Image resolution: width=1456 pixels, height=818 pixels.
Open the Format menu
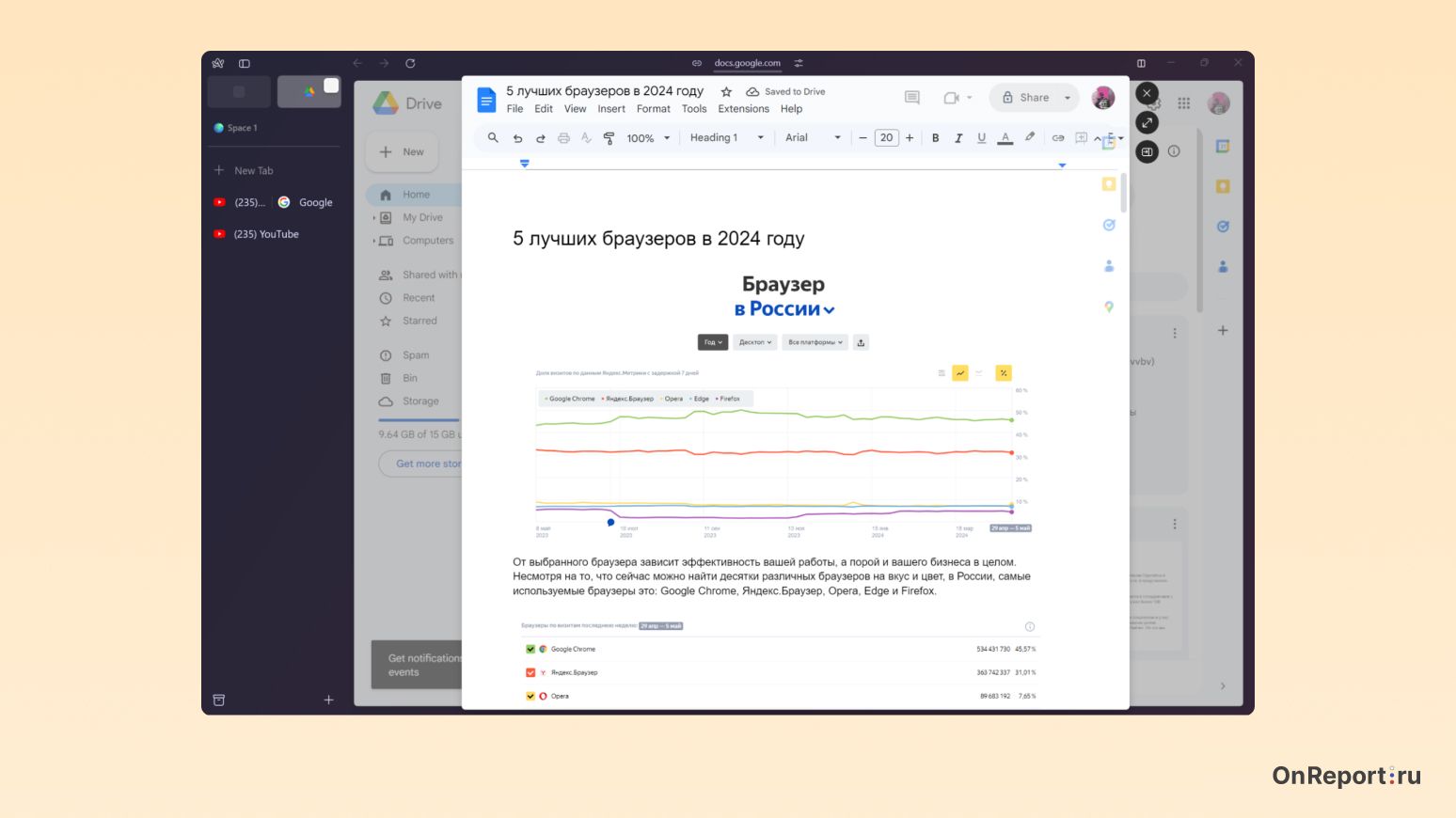654,109
